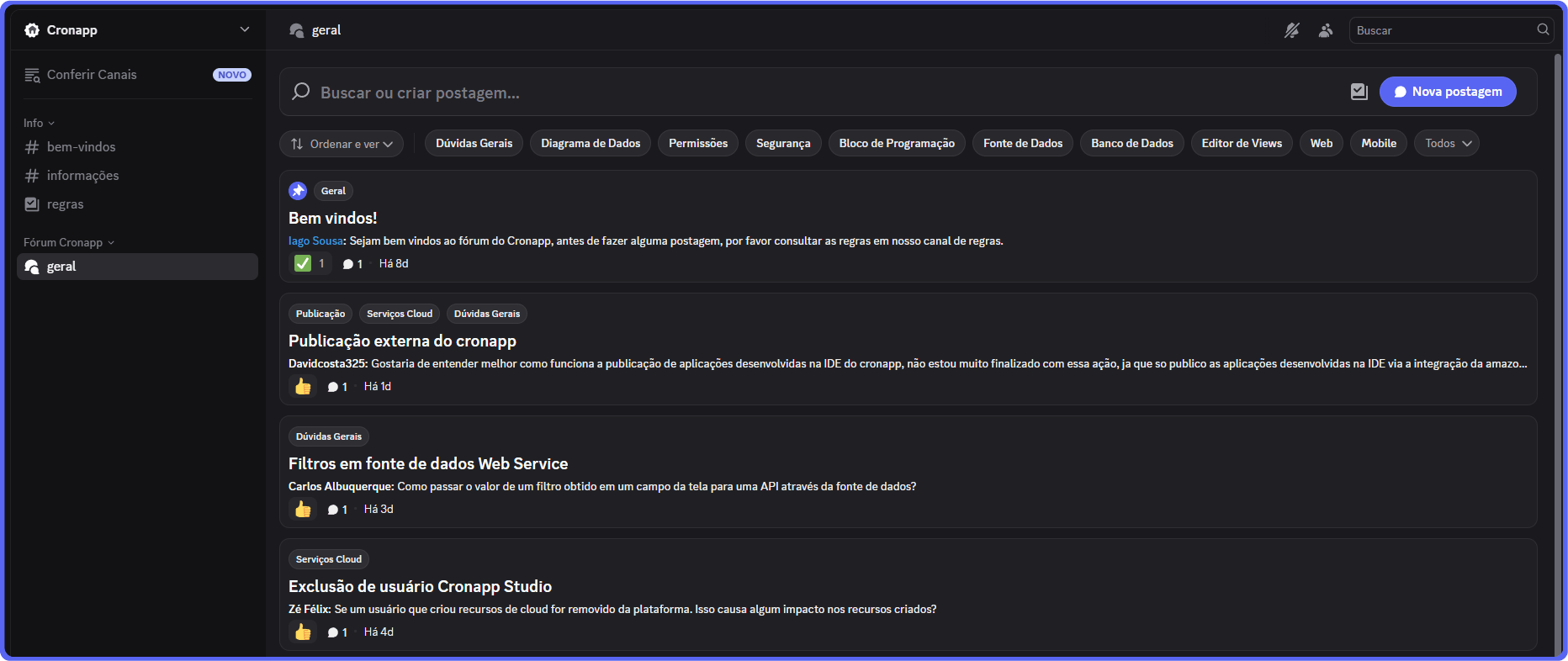The width and height of the screenshot is (1568, 661).
Task: Click the Geral tag on Bem vindos post
Action: coord(333,191)
